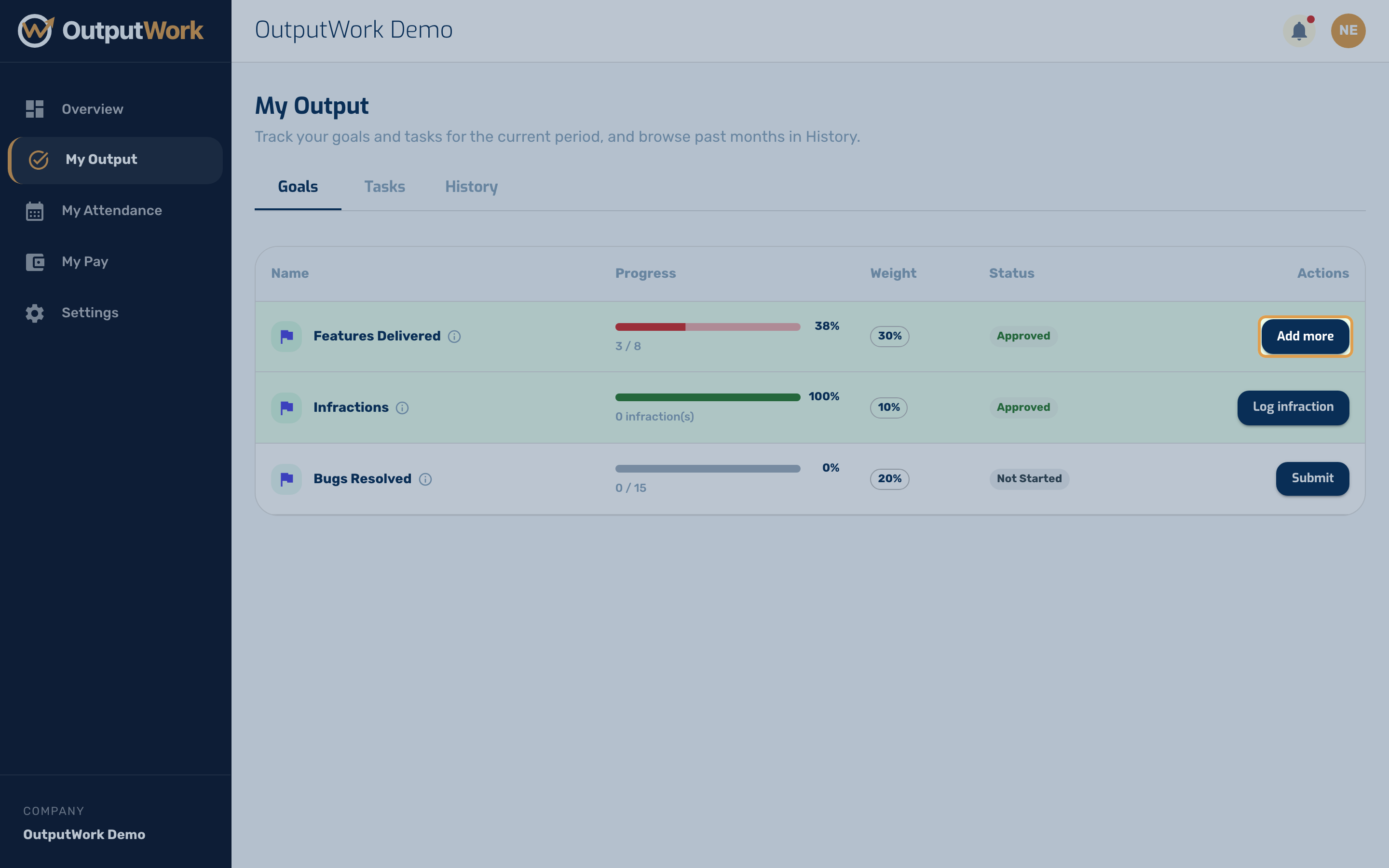The width and height of the screenshot is (1389, 868).
Task: Open the notifications bell
Action: pos(1299,30)
